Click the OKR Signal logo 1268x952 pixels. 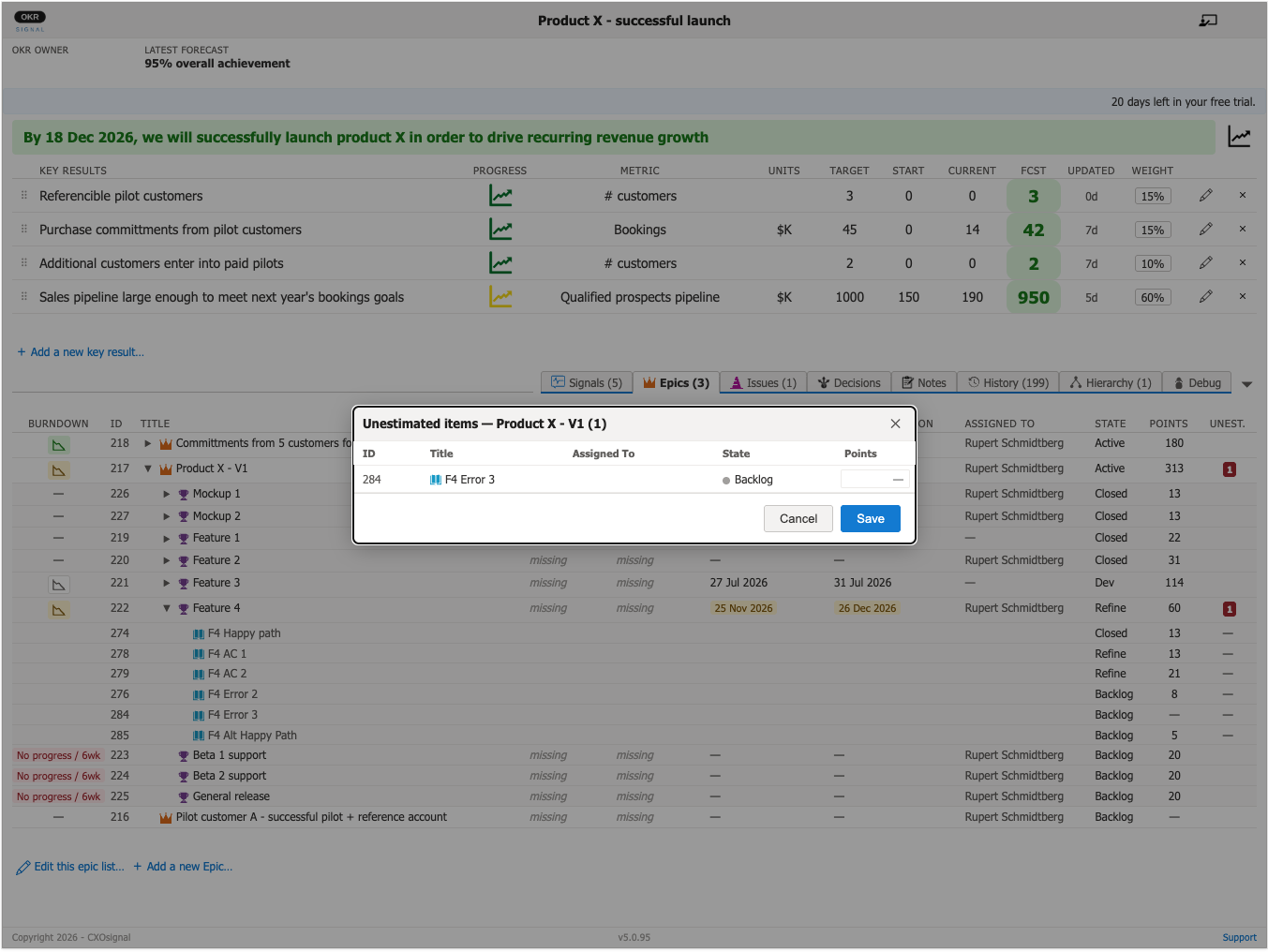[30, 21]
